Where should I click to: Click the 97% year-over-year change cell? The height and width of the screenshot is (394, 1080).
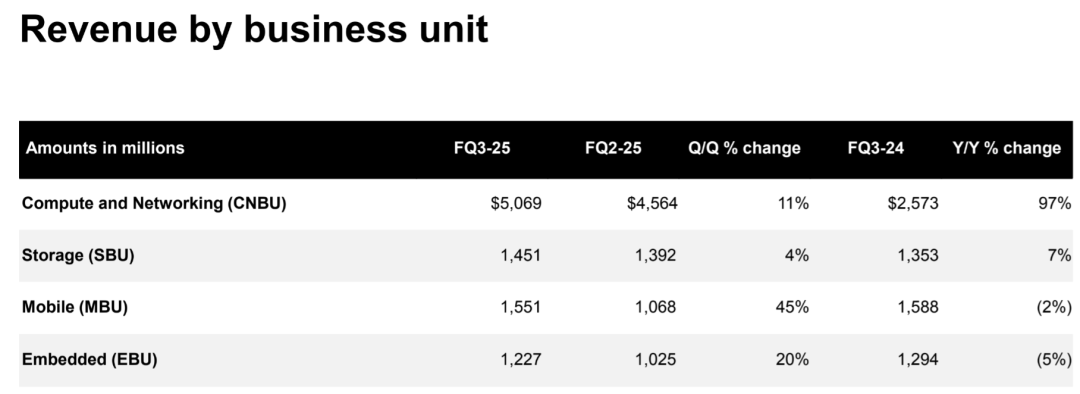(1056, 203)
